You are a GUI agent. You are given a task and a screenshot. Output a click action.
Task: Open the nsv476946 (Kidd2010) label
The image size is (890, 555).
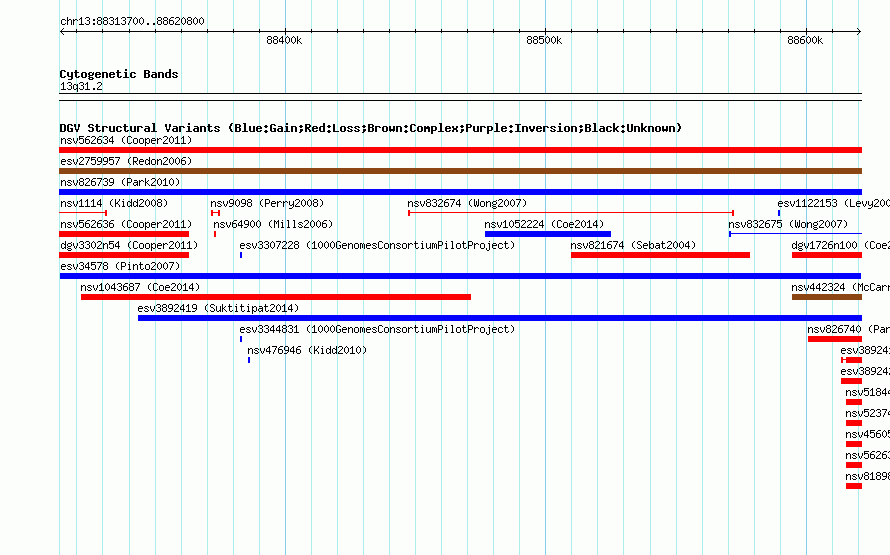pos(307,350)
